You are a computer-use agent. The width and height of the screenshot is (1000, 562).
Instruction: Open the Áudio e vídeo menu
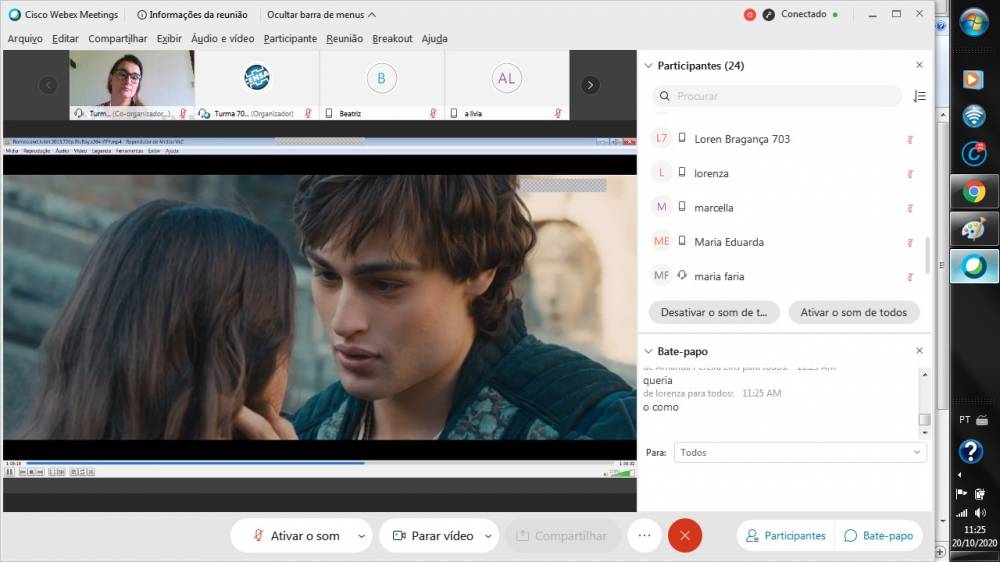pyautogui.click(x=222, y=39)
